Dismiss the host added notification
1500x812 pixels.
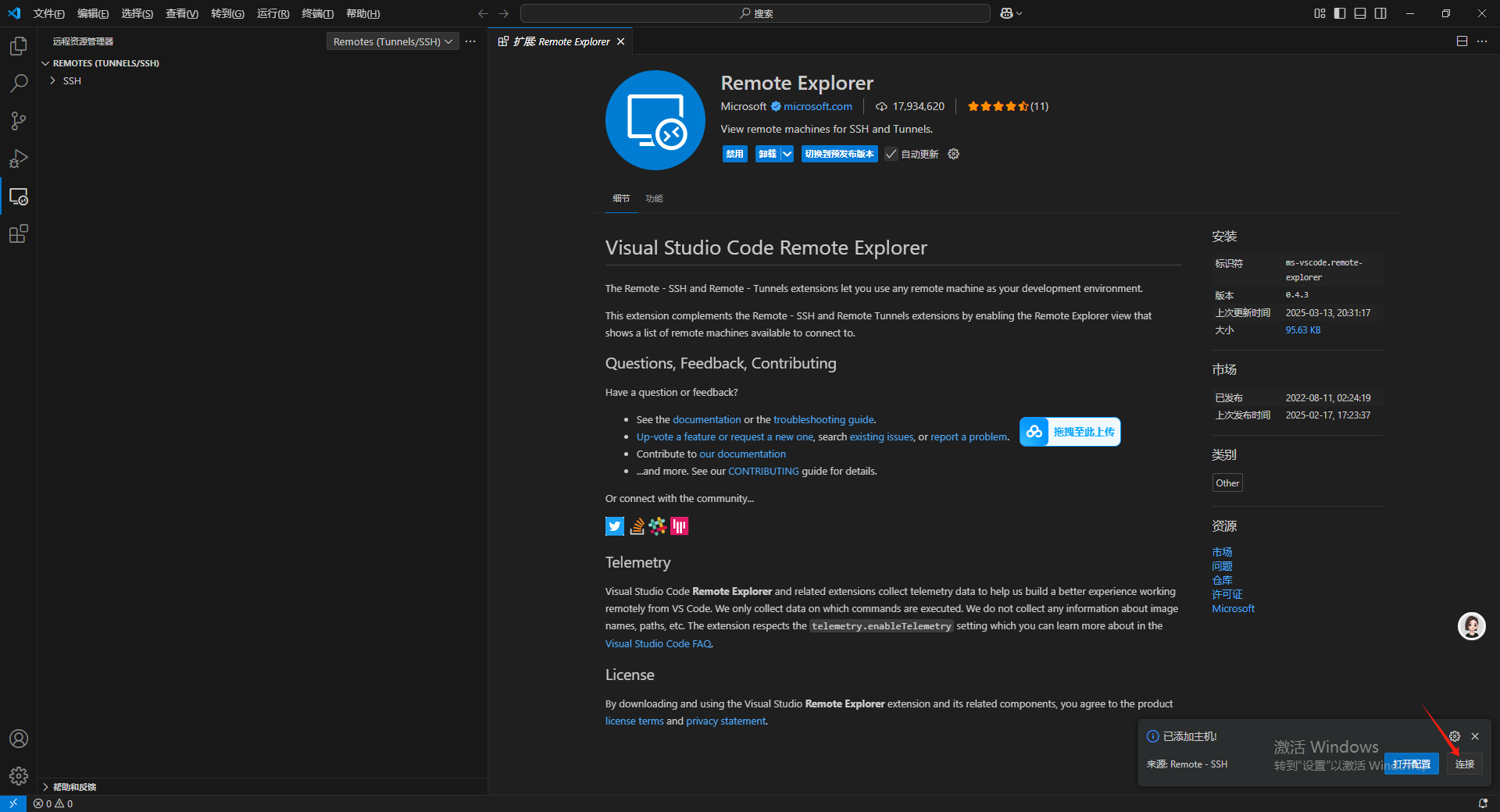[1475, 736]
